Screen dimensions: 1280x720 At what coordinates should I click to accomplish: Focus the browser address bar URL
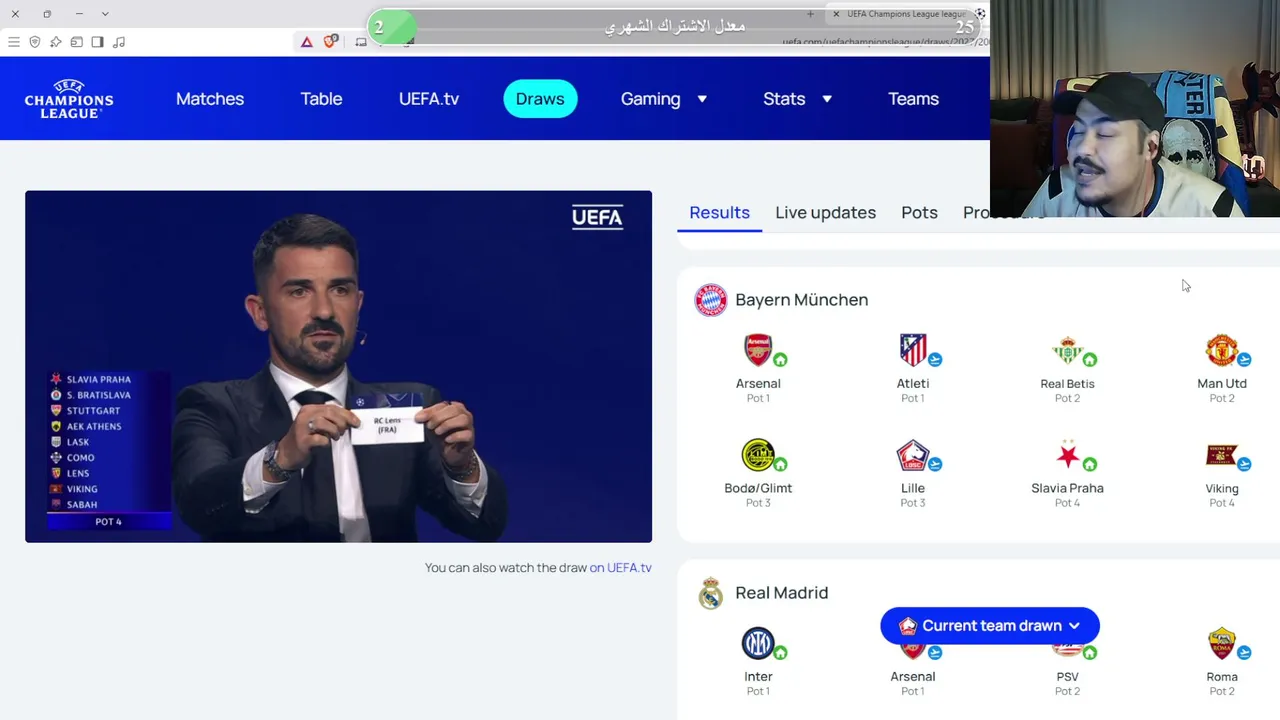coord(885,42)
